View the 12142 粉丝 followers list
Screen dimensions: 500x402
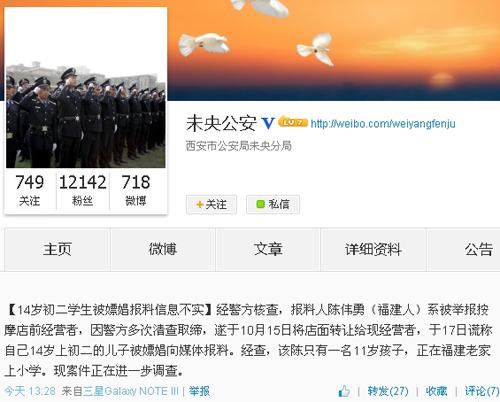83,190
